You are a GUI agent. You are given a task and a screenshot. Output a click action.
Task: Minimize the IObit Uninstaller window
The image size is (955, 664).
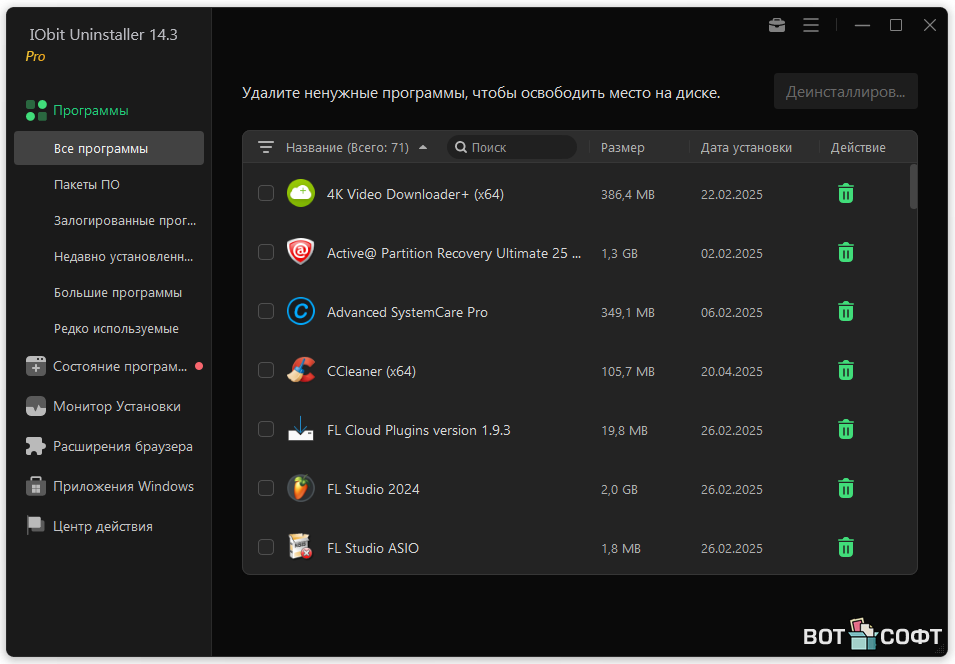point(862,25)
